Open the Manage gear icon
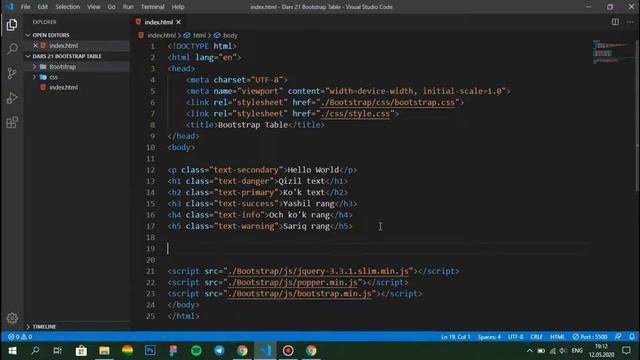The height and width of the screenshot is (360, 640). coord(12,318)
